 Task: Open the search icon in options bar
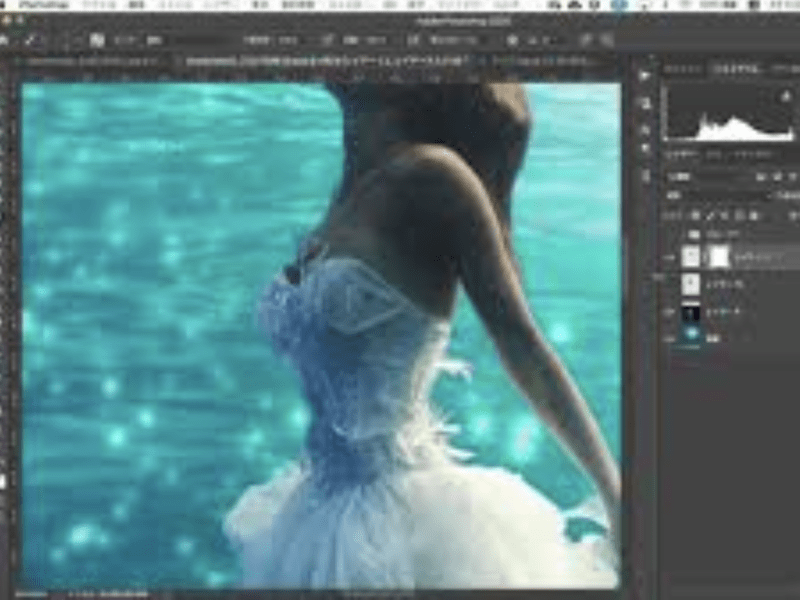click(587, 40)
